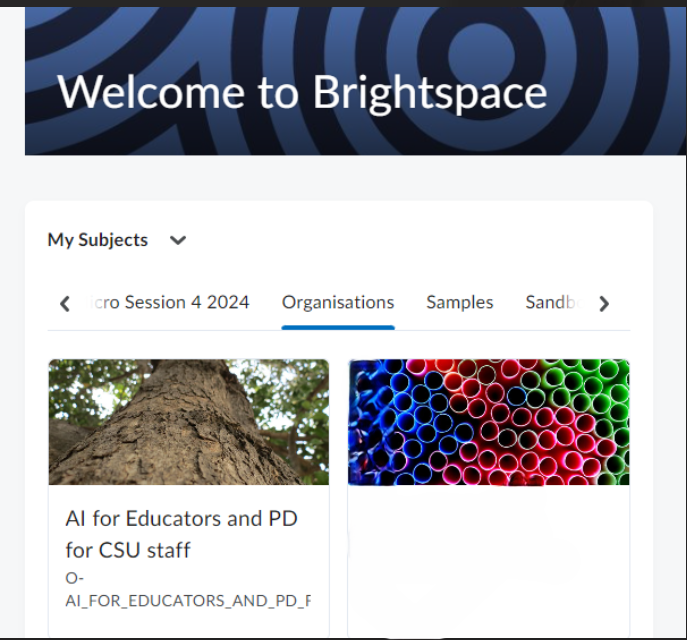Click the Welcome to Brightspace banner

[x=355, y=81]
